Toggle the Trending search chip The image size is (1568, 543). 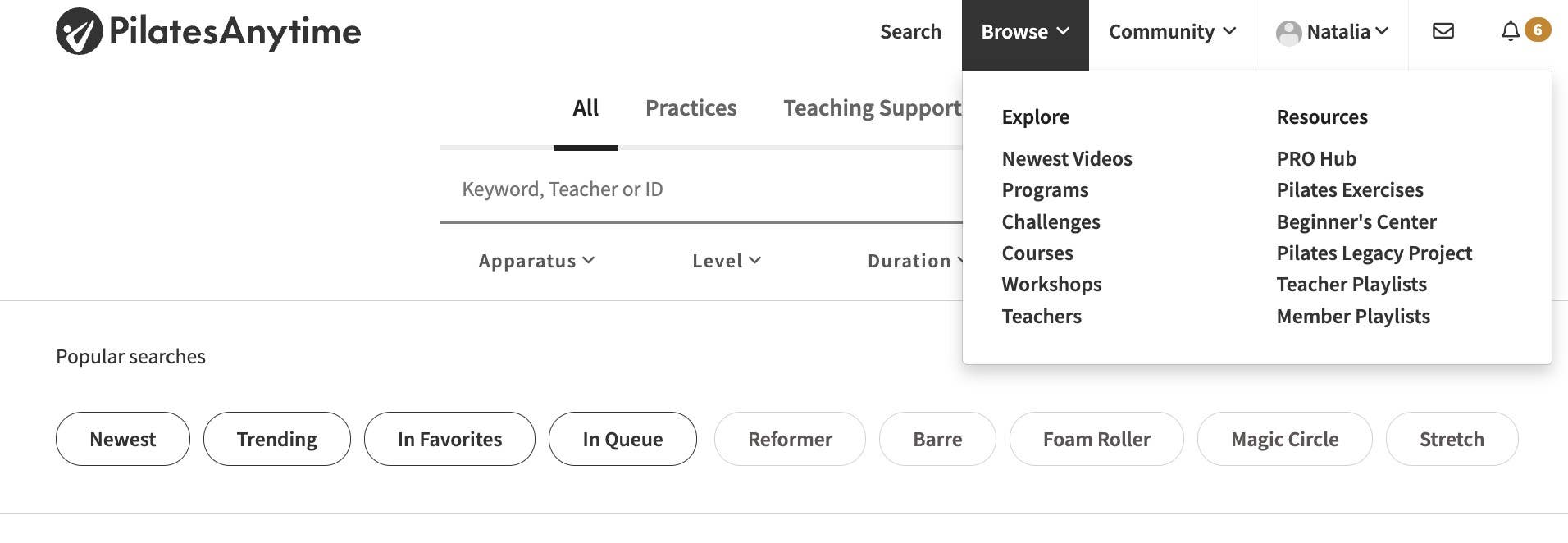[x=276, y=439]
